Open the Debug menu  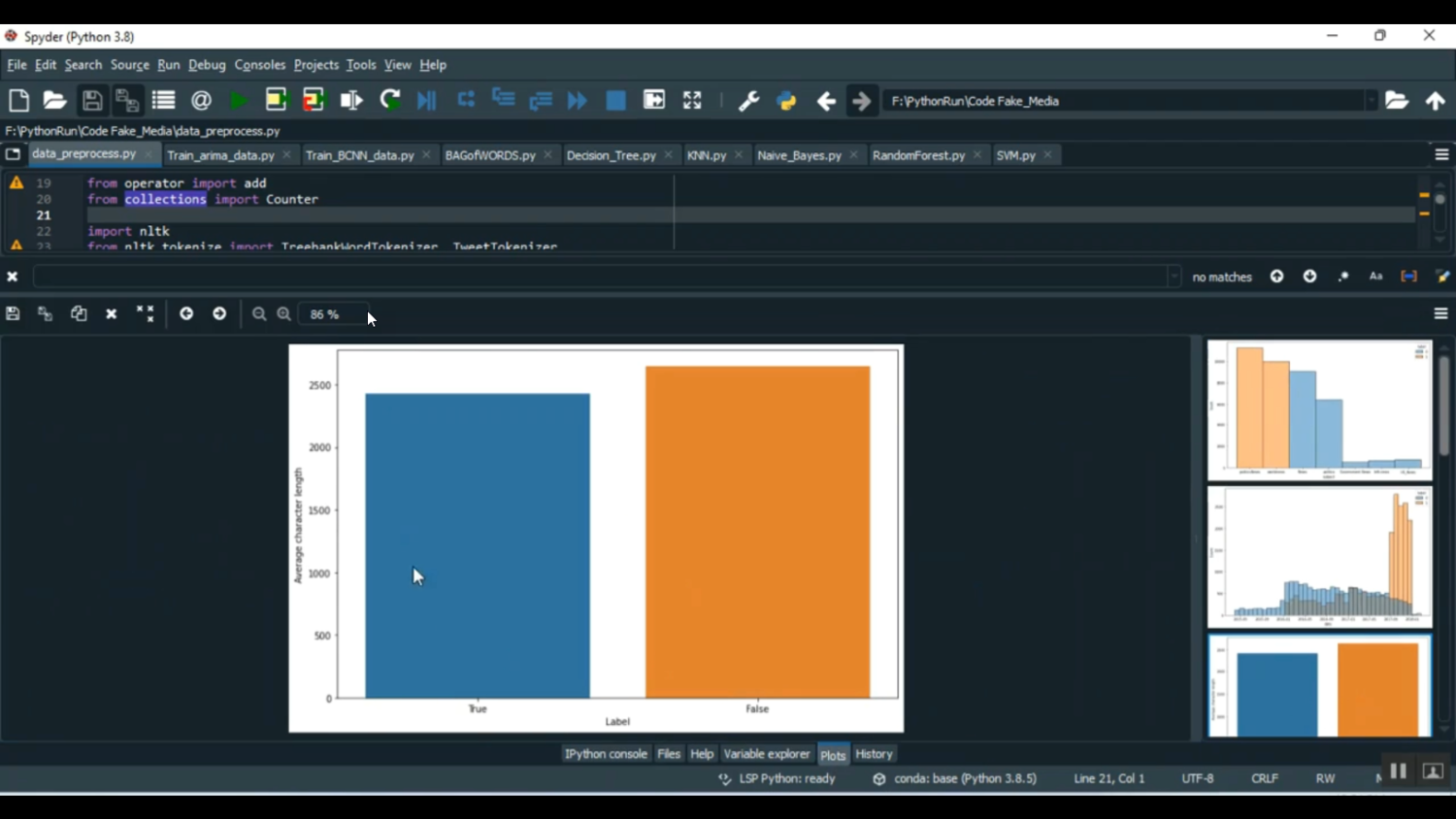[x=207, y=65]
